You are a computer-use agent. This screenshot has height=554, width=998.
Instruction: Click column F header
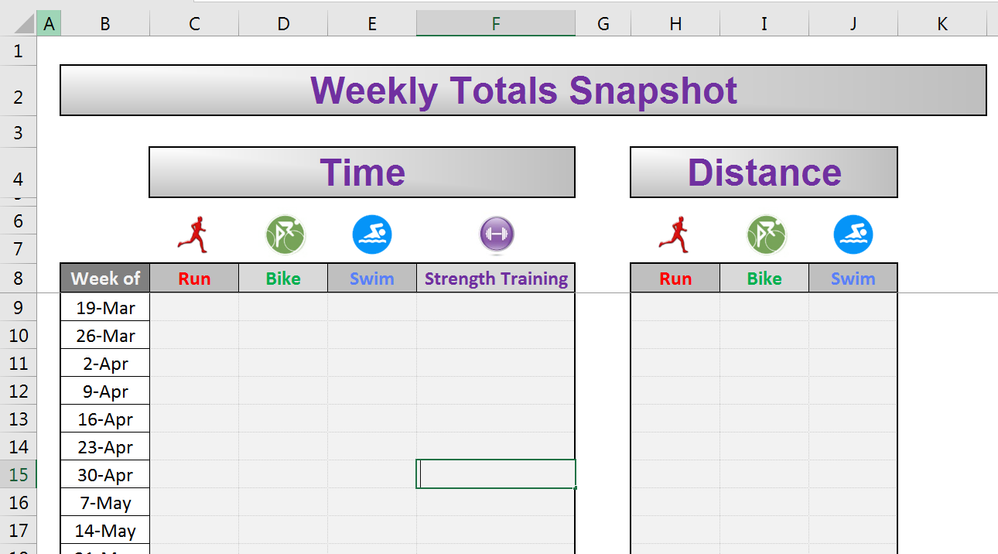click(x=496, y=24)
